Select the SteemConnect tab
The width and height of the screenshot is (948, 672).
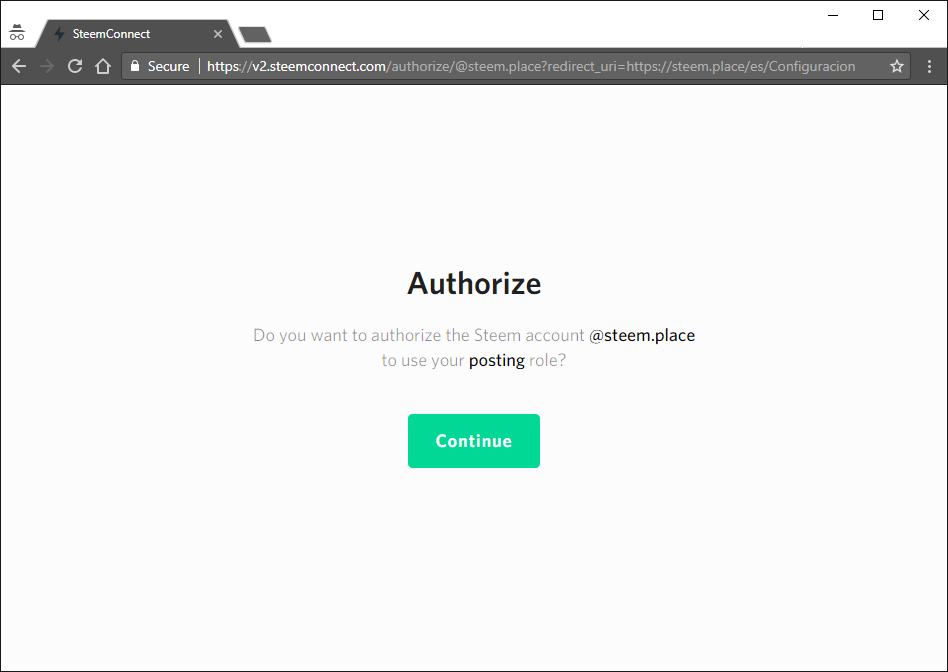pos(136,34)
